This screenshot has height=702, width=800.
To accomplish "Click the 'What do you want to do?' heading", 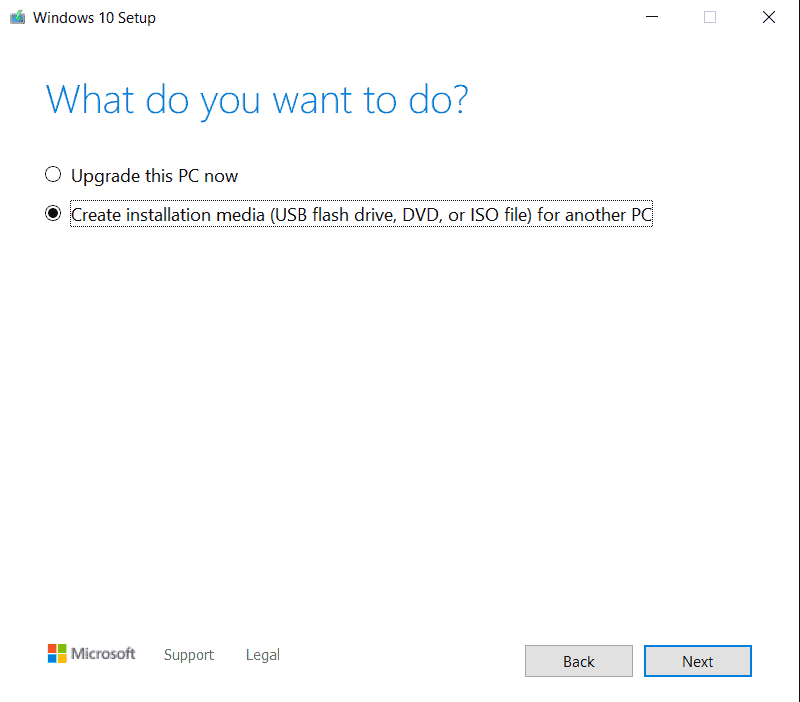I will 257,100.
